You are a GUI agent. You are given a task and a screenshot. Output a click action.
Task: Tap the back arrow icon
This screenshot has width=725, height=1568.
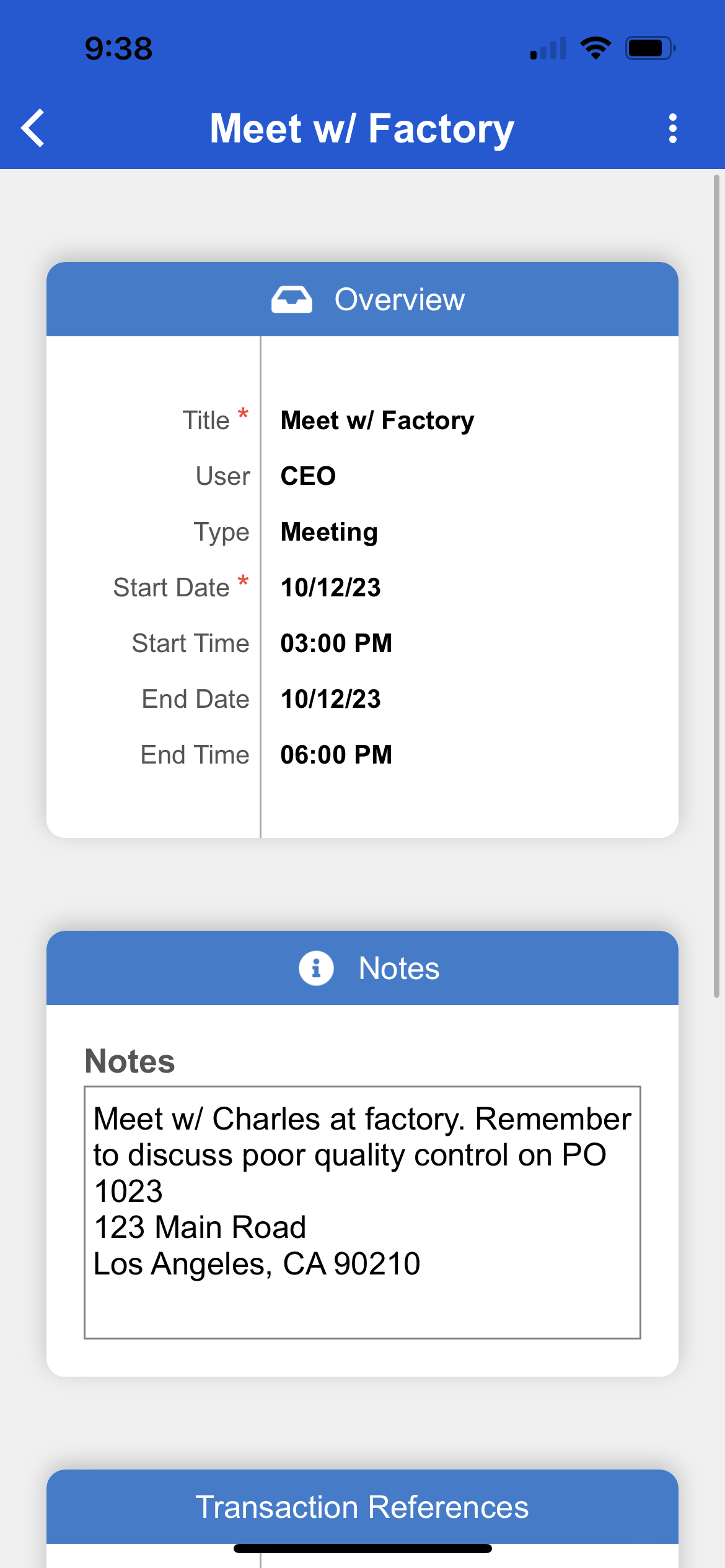pos(33,128)
